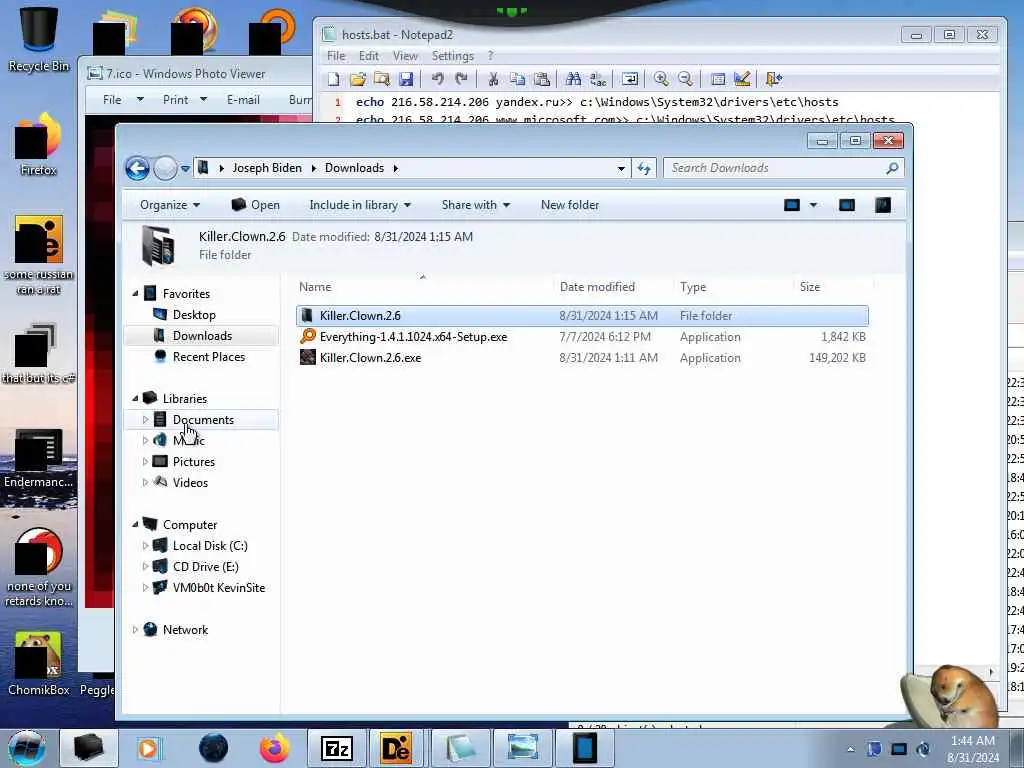Image resolution: width=1024 pixels, height=768 pixels.
Task: Expand CD Drive (E:) node
Action: point(146,566)
